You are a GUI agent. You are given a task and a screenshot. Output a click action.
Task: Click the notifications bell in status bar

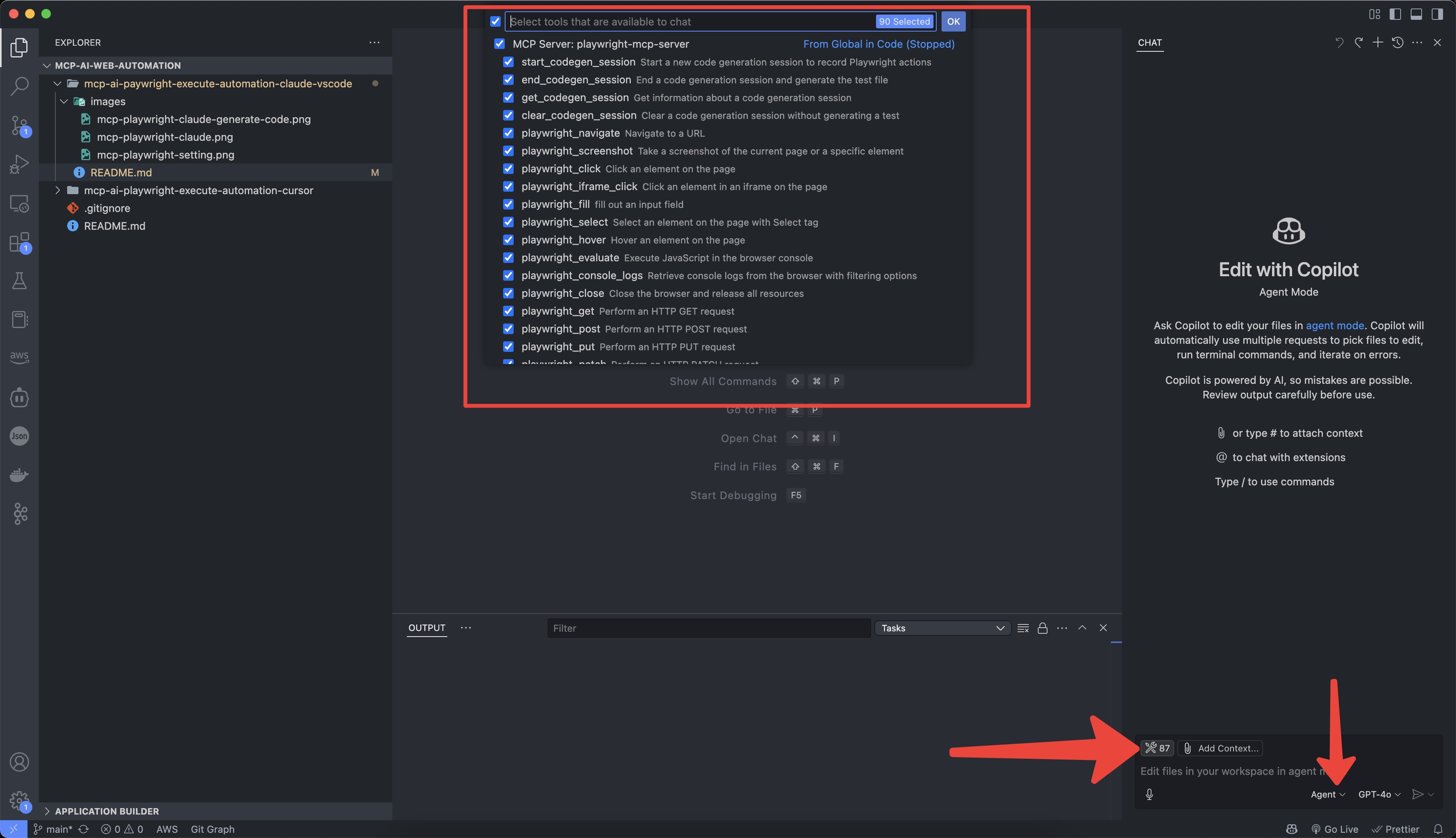[1438, 830]
